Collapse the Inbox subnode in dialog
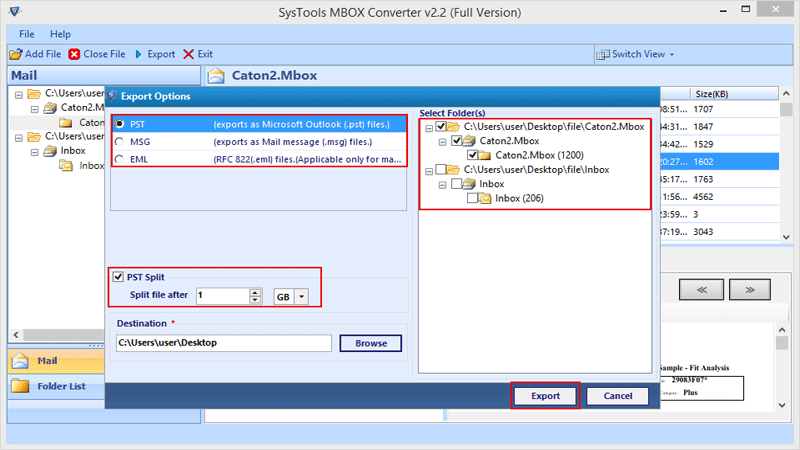800x450 pixels. coord(442,185)
